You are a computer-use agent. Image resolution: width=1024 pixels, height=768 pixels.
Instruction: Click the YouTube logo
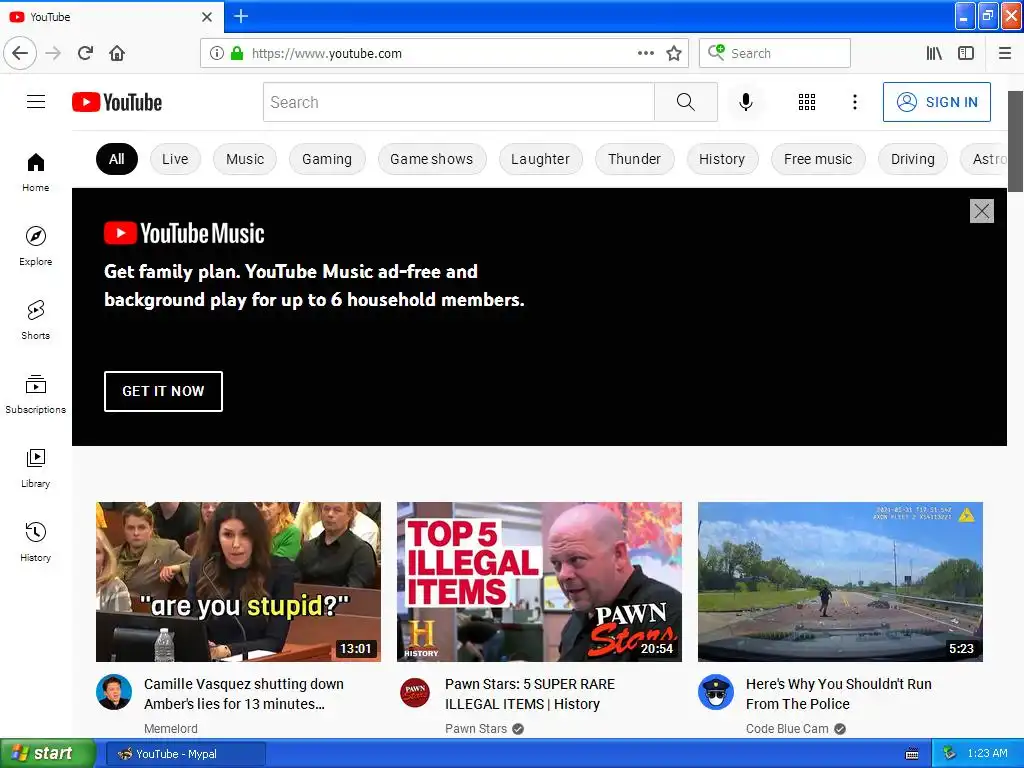click(x=117, y=102)
